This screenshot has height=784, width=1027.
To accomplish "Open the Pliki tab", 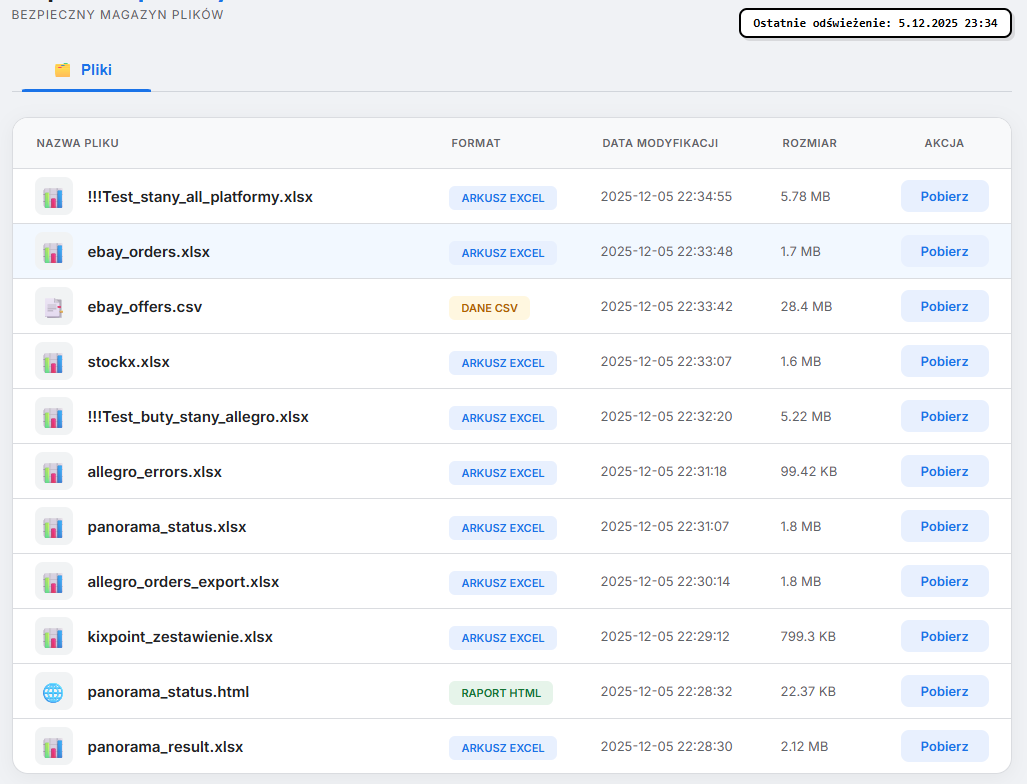I will [85, 70].
